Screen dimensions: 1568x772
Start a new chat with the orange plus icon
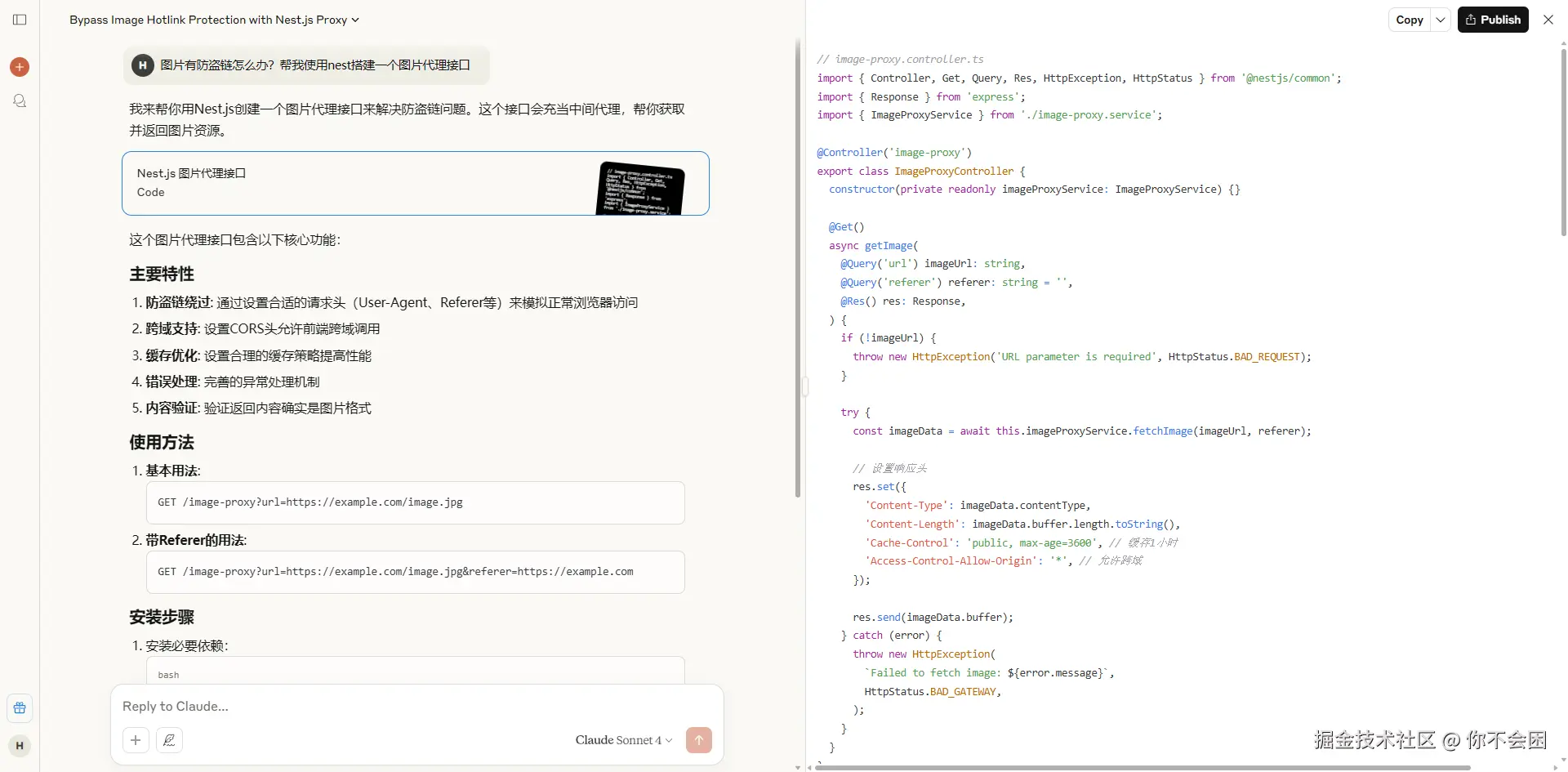[20, 67]
